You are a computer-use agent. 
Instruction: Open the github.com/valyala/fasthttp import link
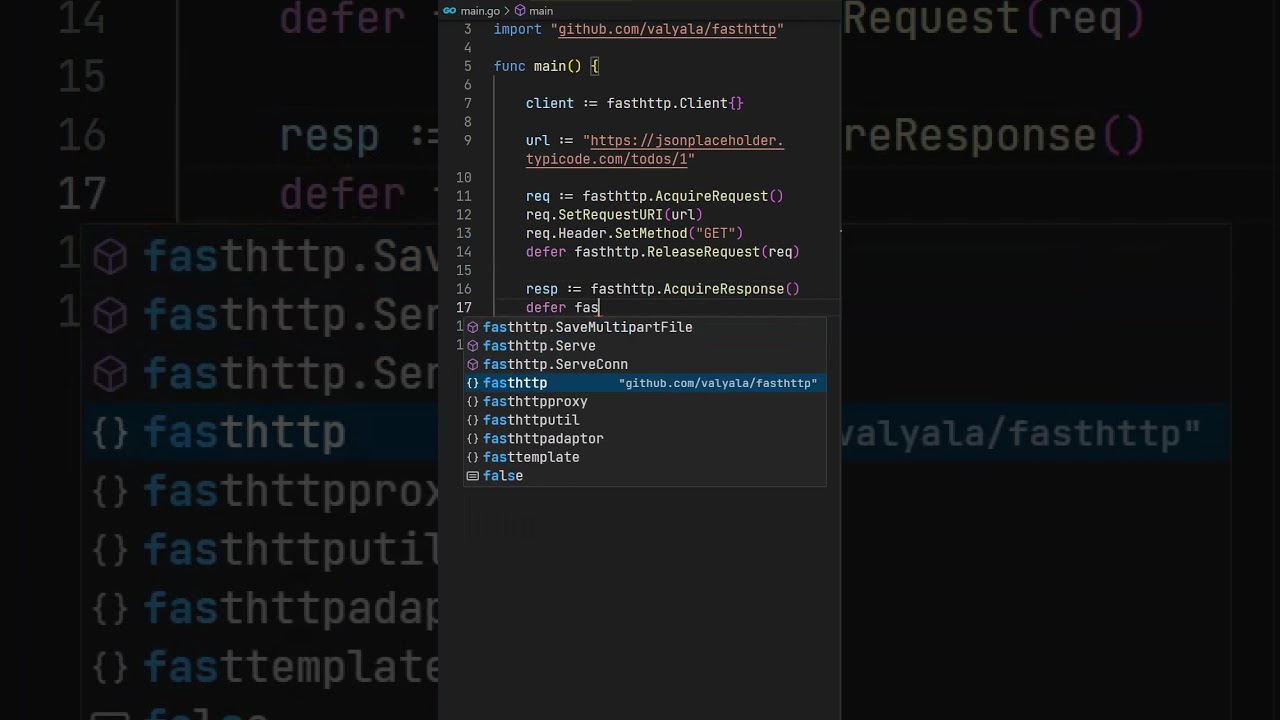(667, 29)
